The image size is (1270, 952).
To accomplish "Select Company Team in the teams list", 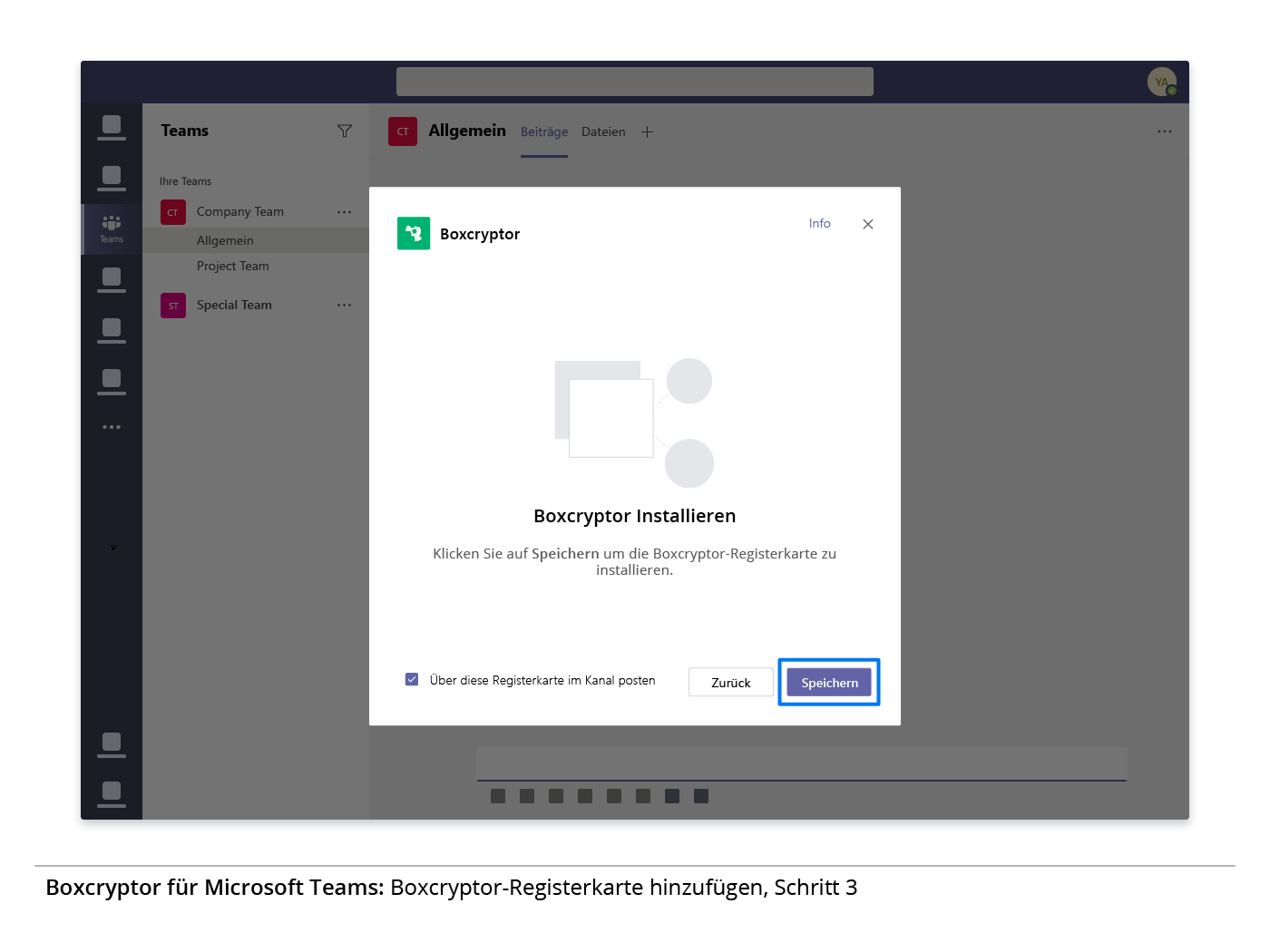I will point(240,211).
